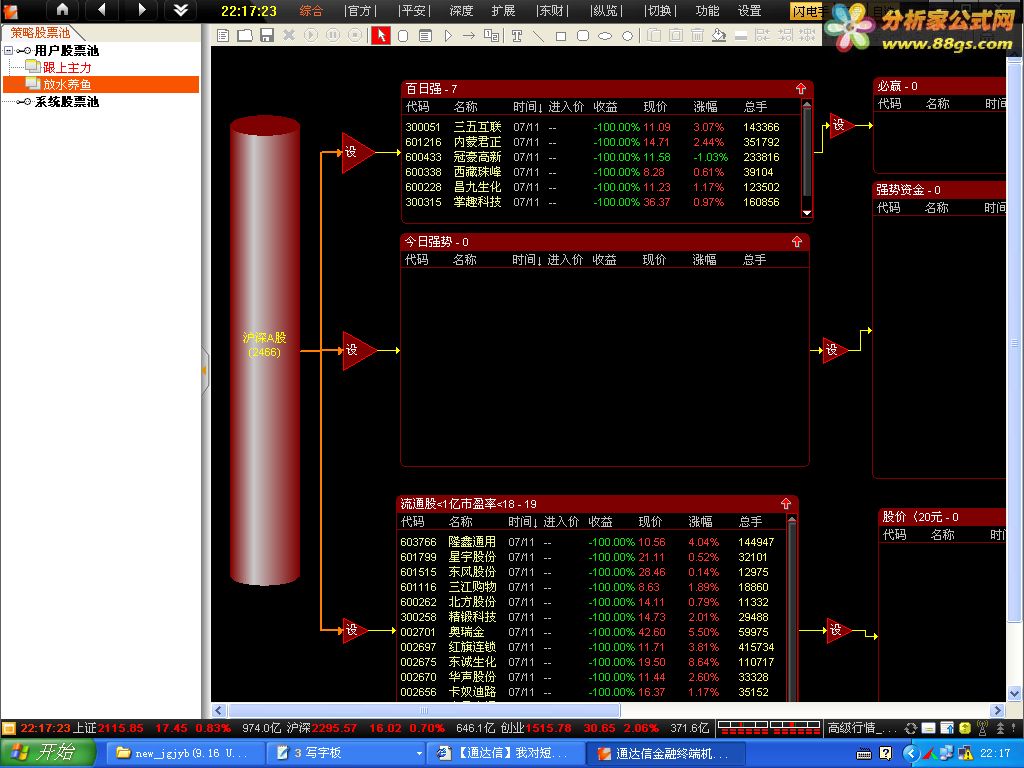Screen dimensions: 1024x768
Task: Collapse the 用户股票池 tree node
Action: (8, 50)
